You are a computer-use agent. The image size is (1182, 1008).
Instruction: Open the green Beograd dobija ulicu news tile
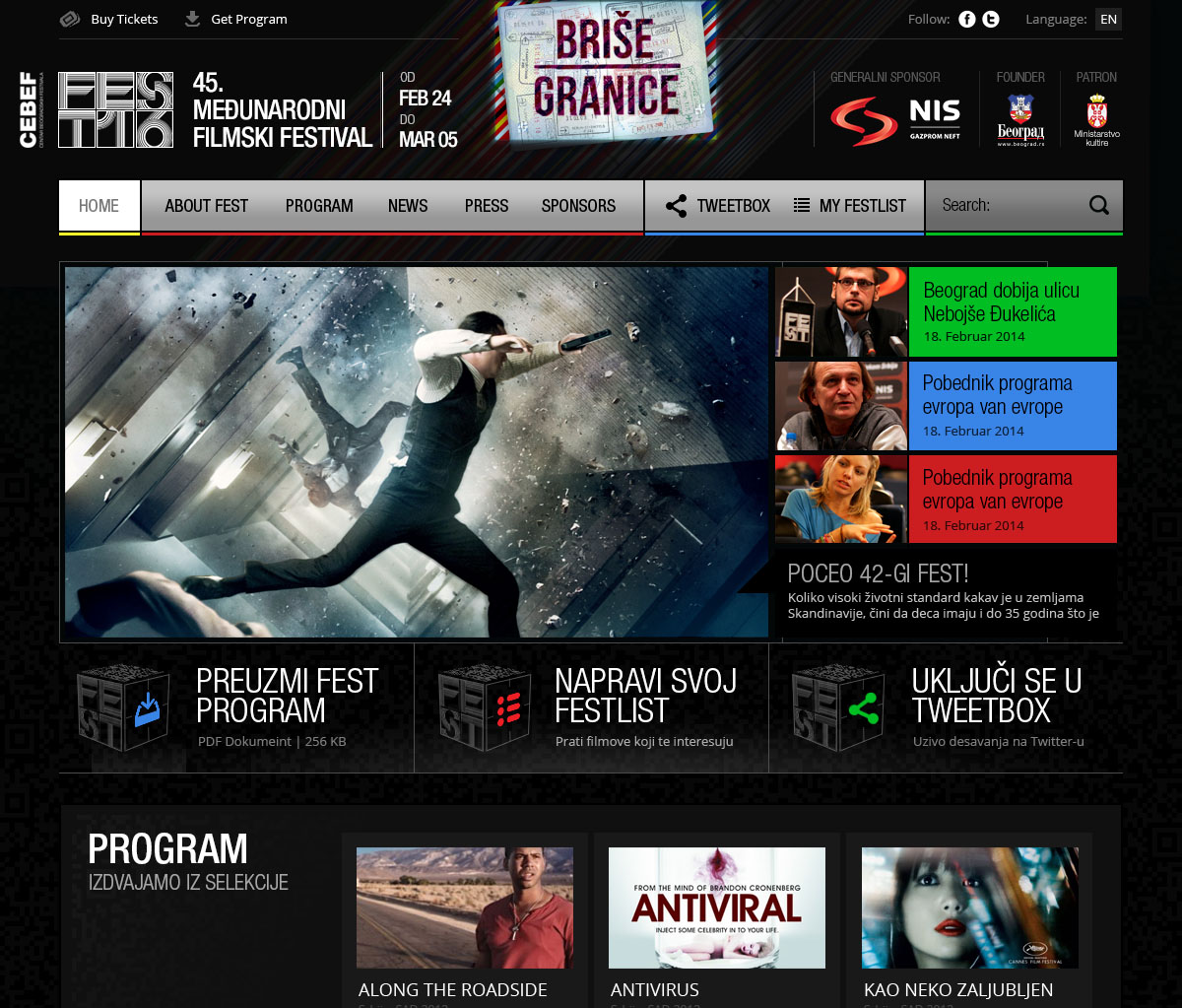coord(1013,311)
